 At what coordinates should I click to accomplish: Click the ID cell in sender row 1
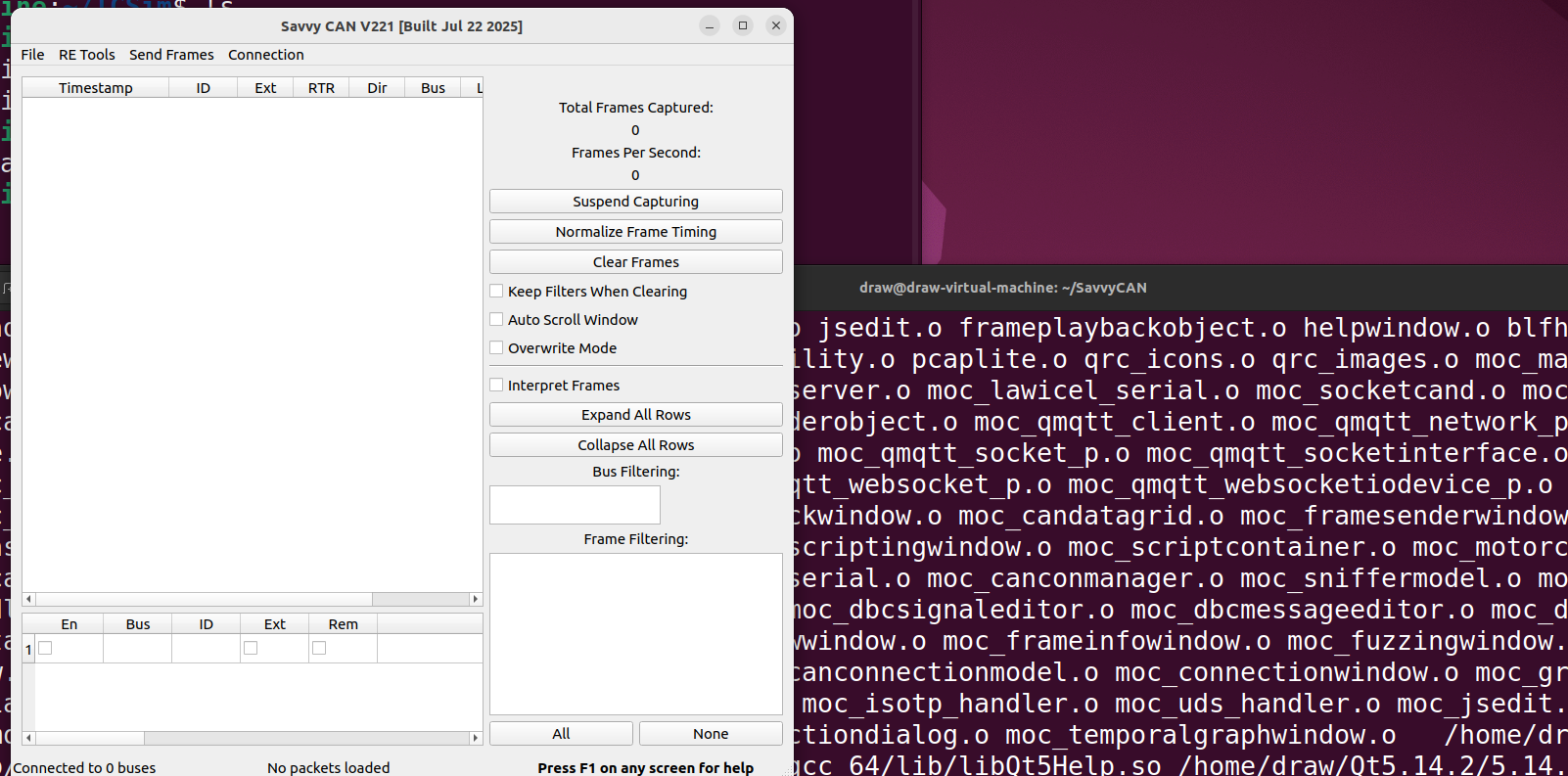[207, 649]
